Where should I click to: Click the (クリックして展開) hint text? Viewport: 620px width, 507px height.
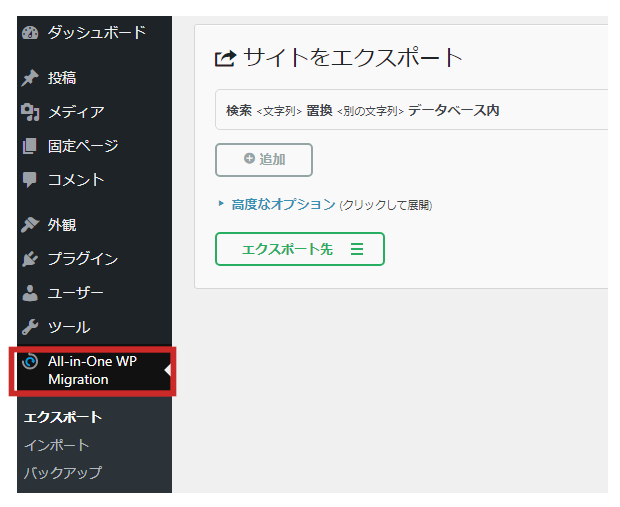click(x=386, y=205)
